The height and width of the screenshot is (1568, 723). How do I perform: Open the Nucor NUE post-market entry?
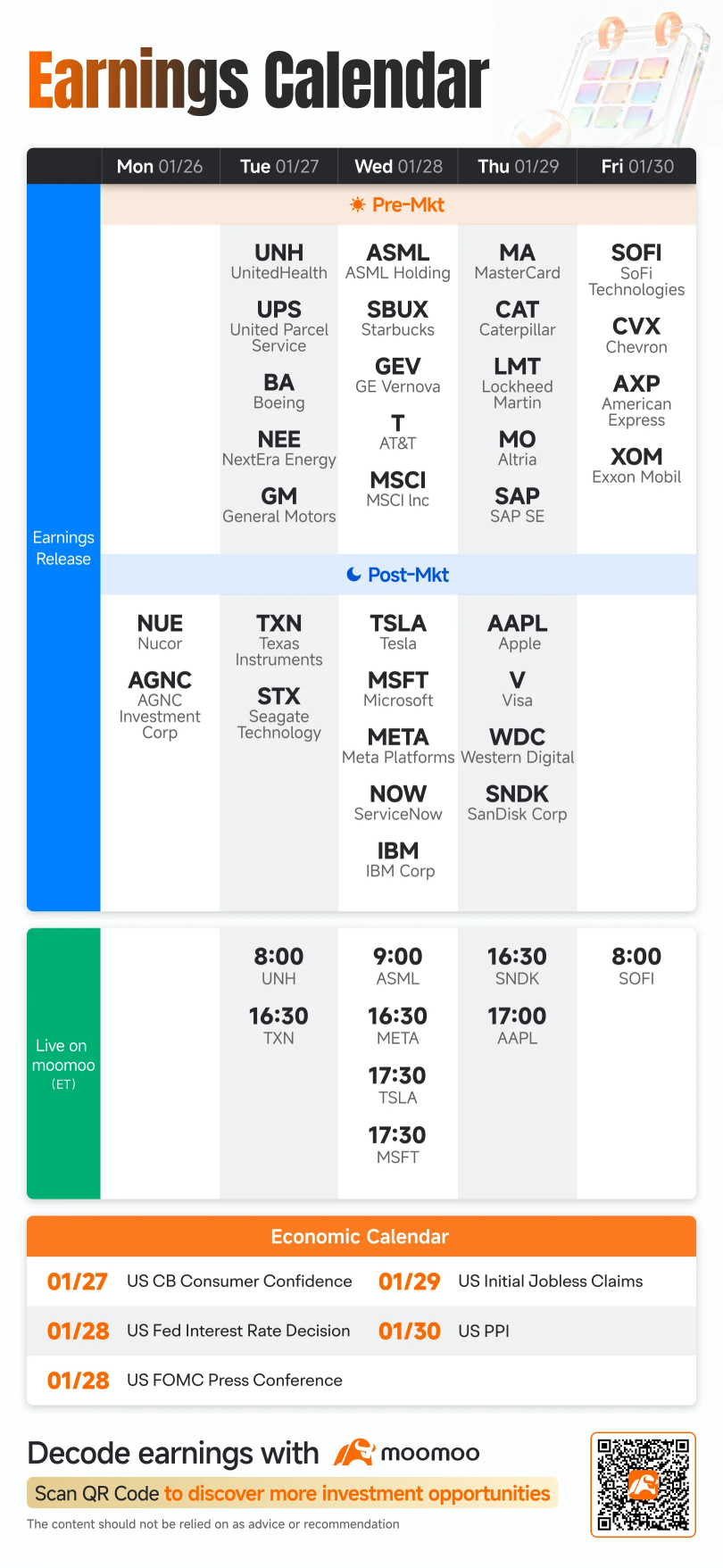pos(160,632)
